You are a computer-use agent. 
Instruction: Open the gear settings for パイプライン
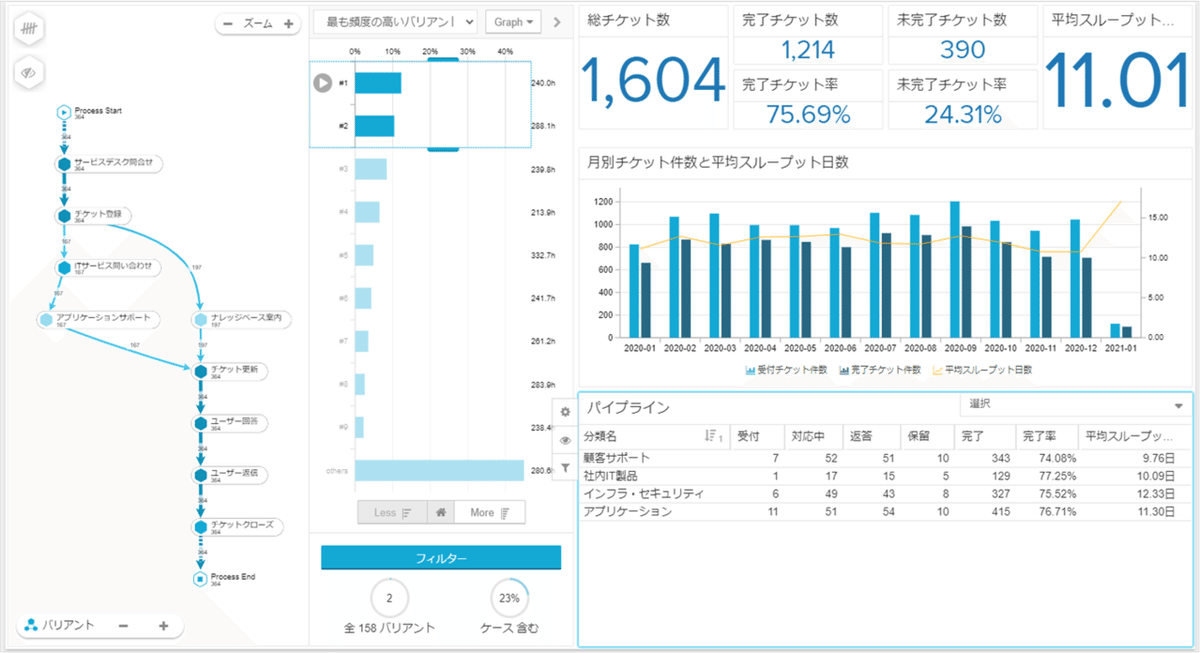pyautogui.click(x=565, y=411)
